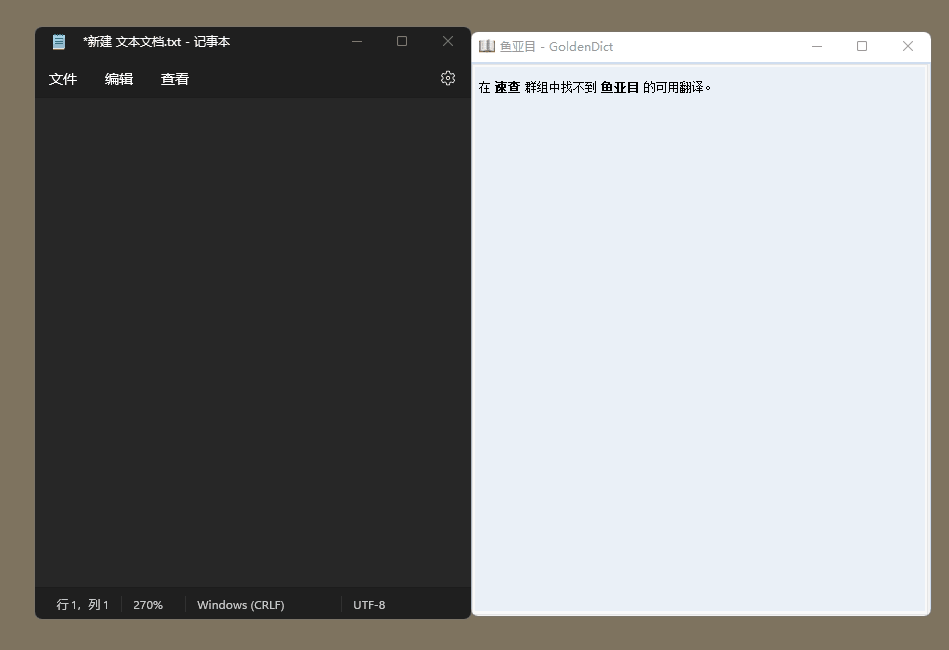Open Notepad settings via the gear icon
This screenshot has width=949, height=650.
coord(448,78)
